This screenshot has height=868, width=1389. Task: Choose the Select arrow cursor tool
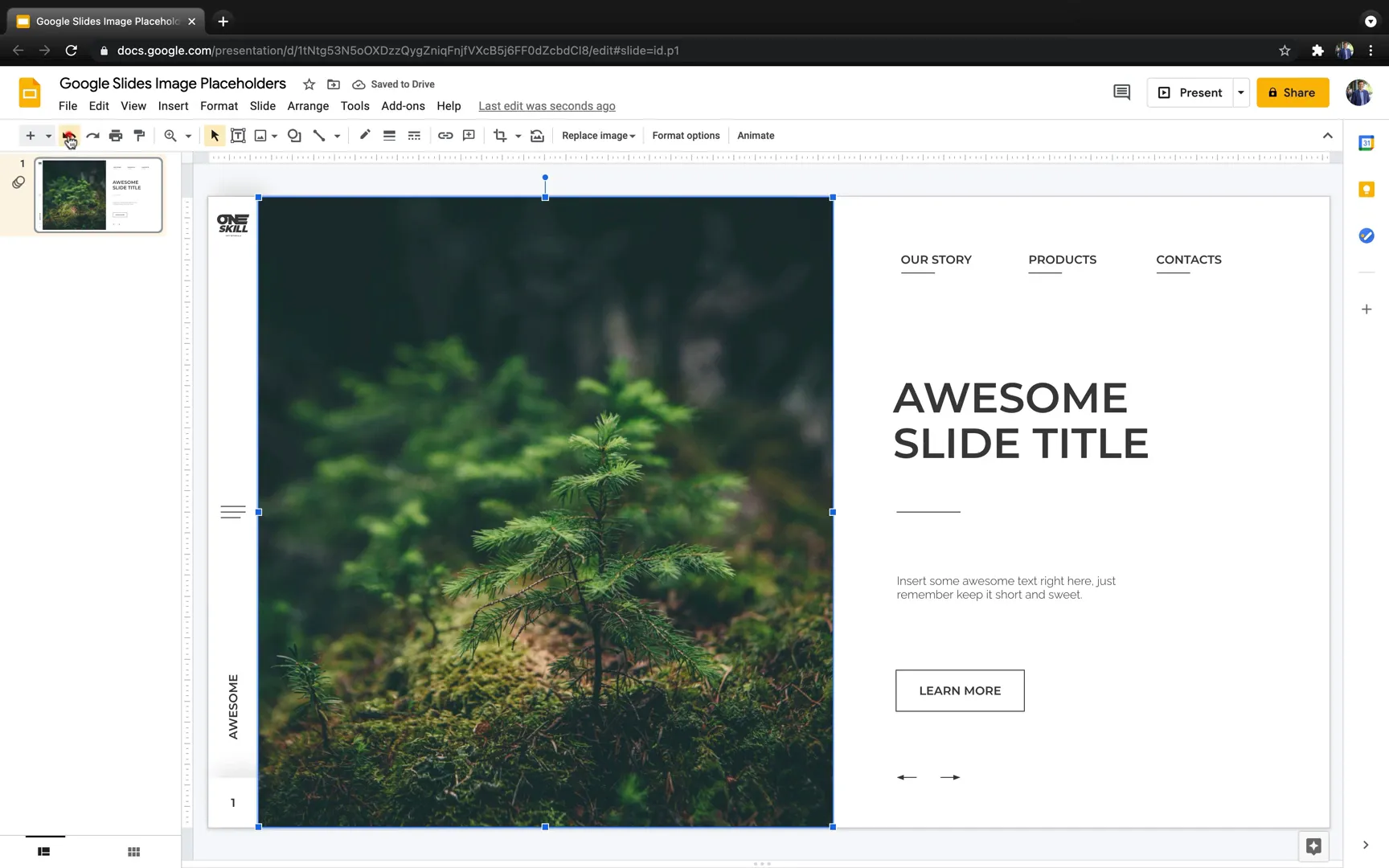(215, 136)
